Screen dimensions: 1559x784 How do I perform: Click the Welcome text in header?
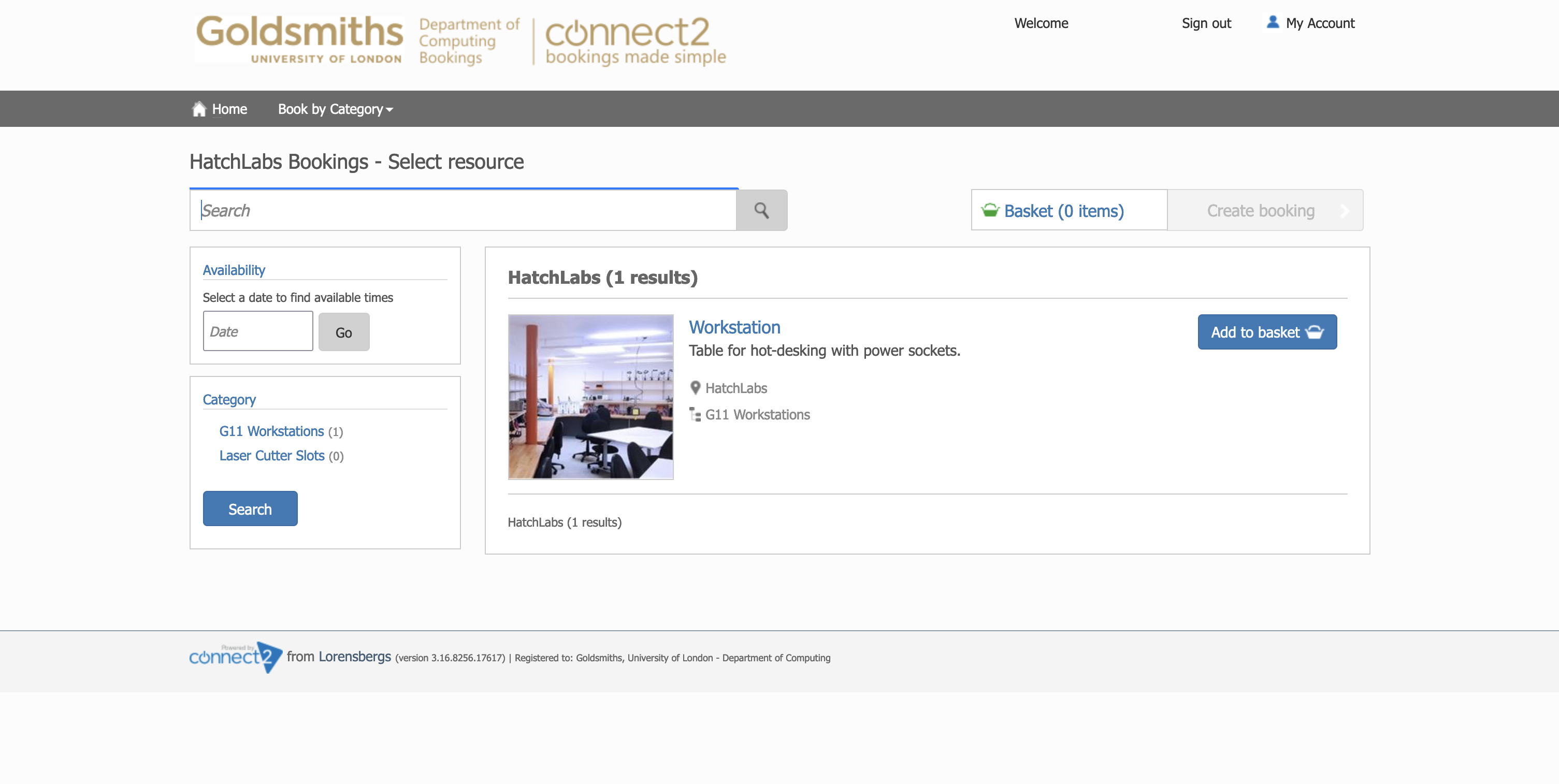click(x=1041, y=23)
